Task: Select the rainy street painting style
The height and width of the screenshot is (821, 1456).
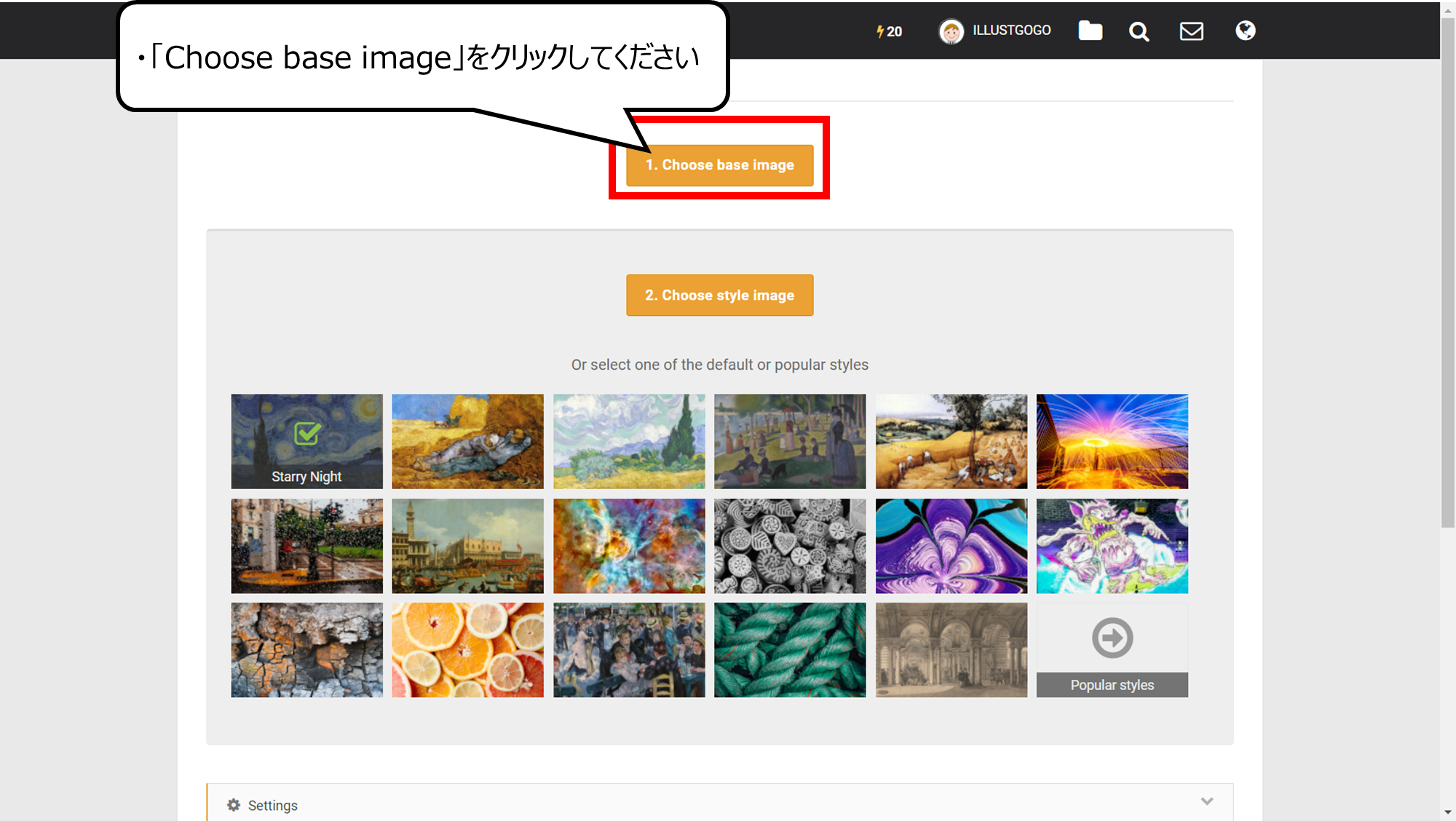Action: 307,546
